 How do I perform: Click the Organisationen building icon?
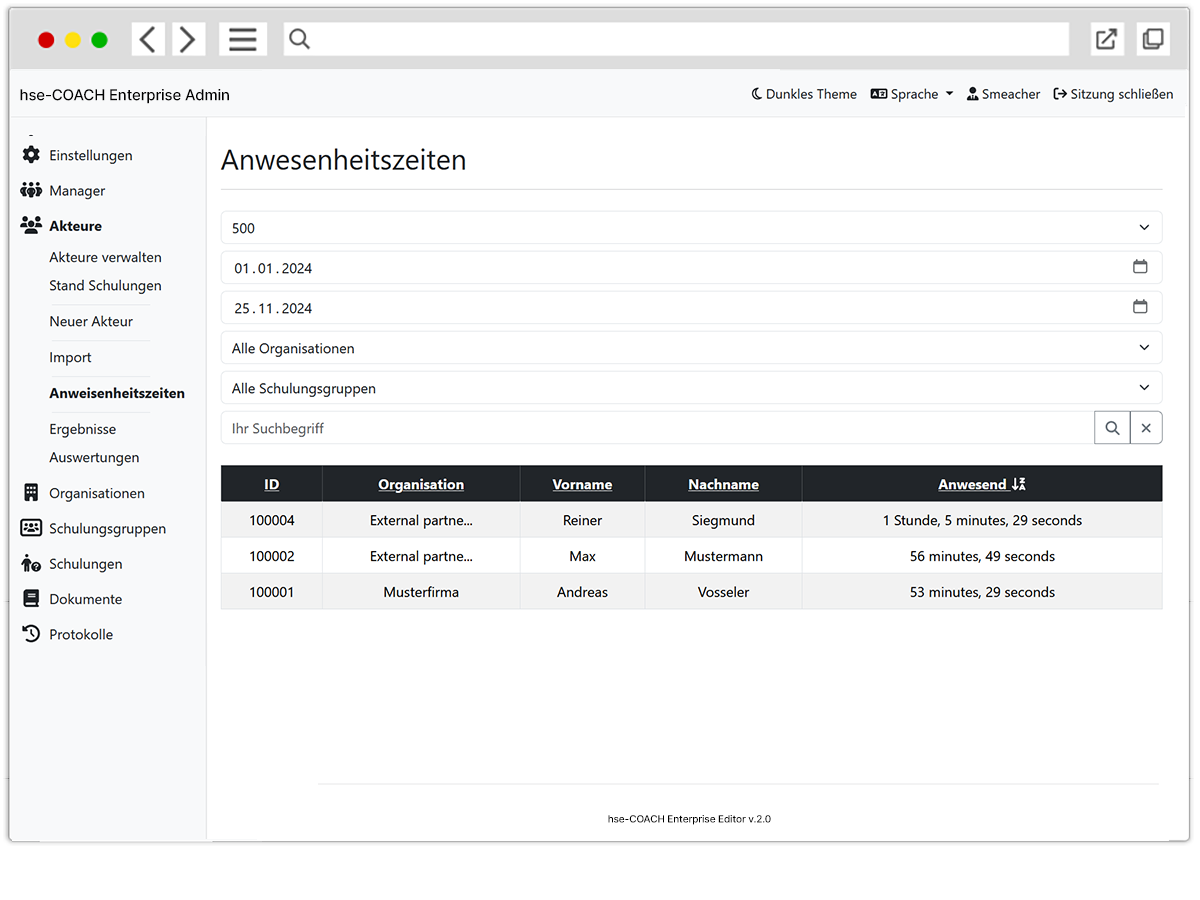point(31,493)
